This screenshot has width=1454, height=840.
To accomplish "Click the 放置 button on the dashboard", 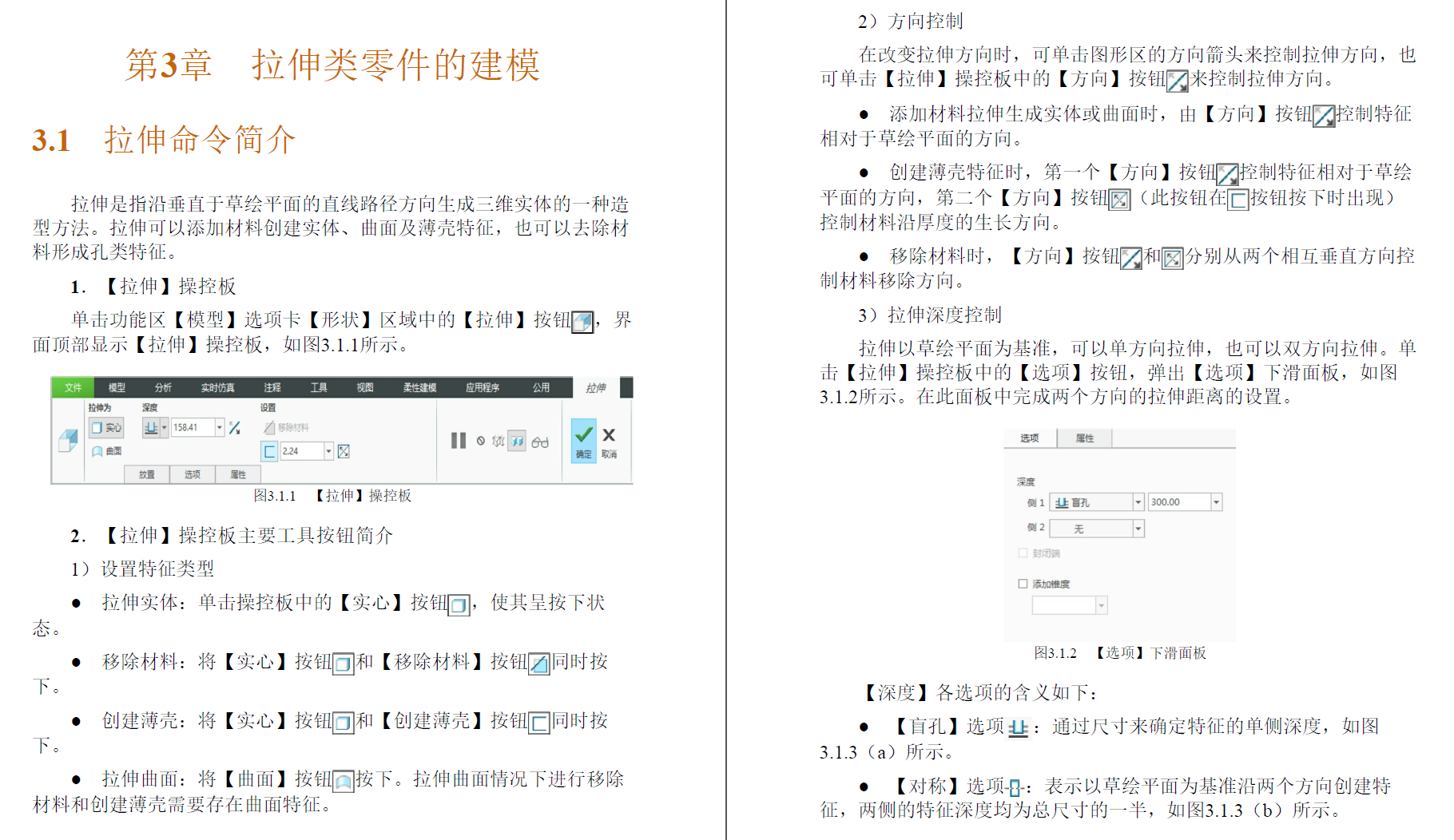I will point(147,474).
